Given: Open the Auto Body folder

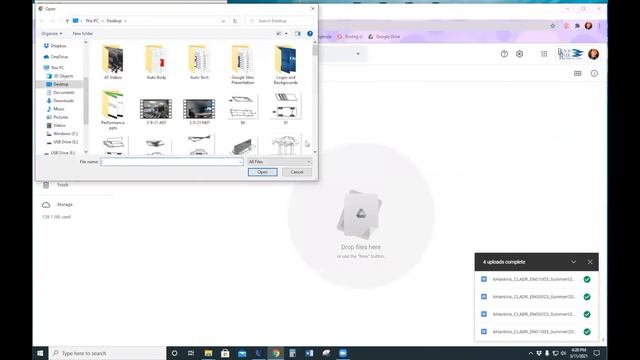Looking at the screenshot, I should [156, 62].
